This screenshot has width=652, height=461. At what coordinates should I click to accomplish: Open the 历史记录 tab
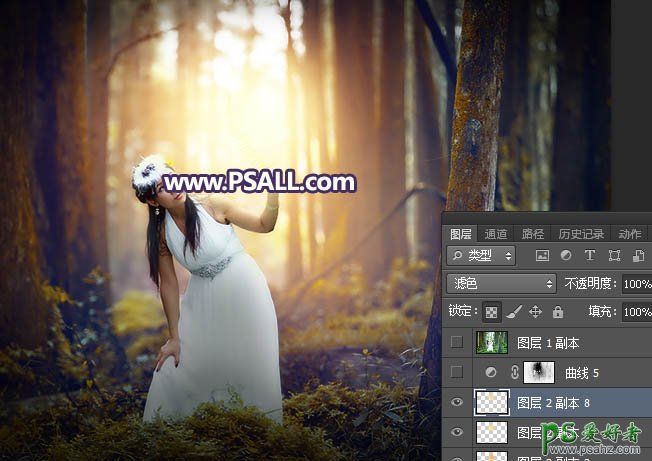[581, 234]
